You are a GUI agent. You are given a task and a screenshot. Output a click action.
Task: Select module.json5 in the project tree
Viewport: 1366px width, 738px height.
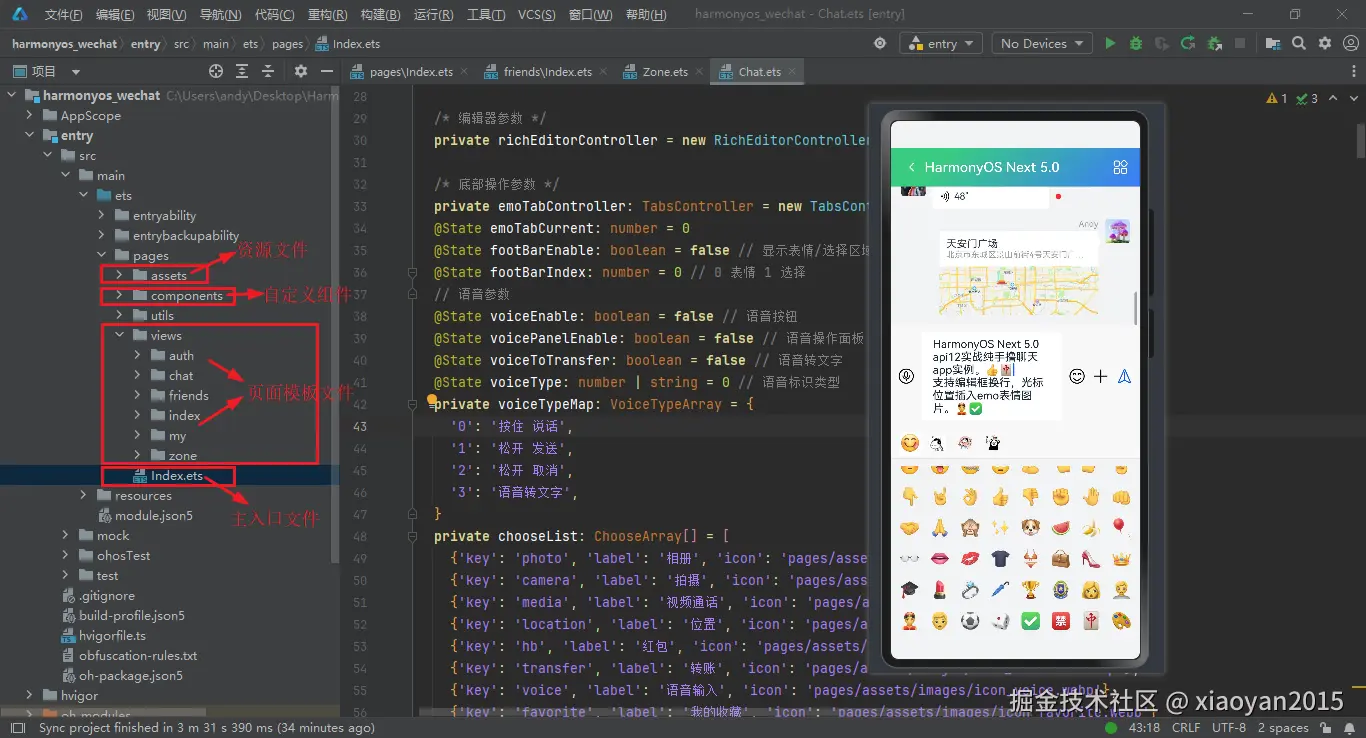[154, 516]
